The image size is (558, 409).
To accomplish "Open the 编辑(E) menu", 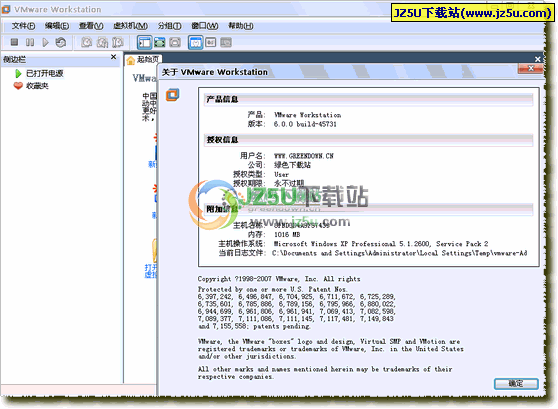I will 57,26.
